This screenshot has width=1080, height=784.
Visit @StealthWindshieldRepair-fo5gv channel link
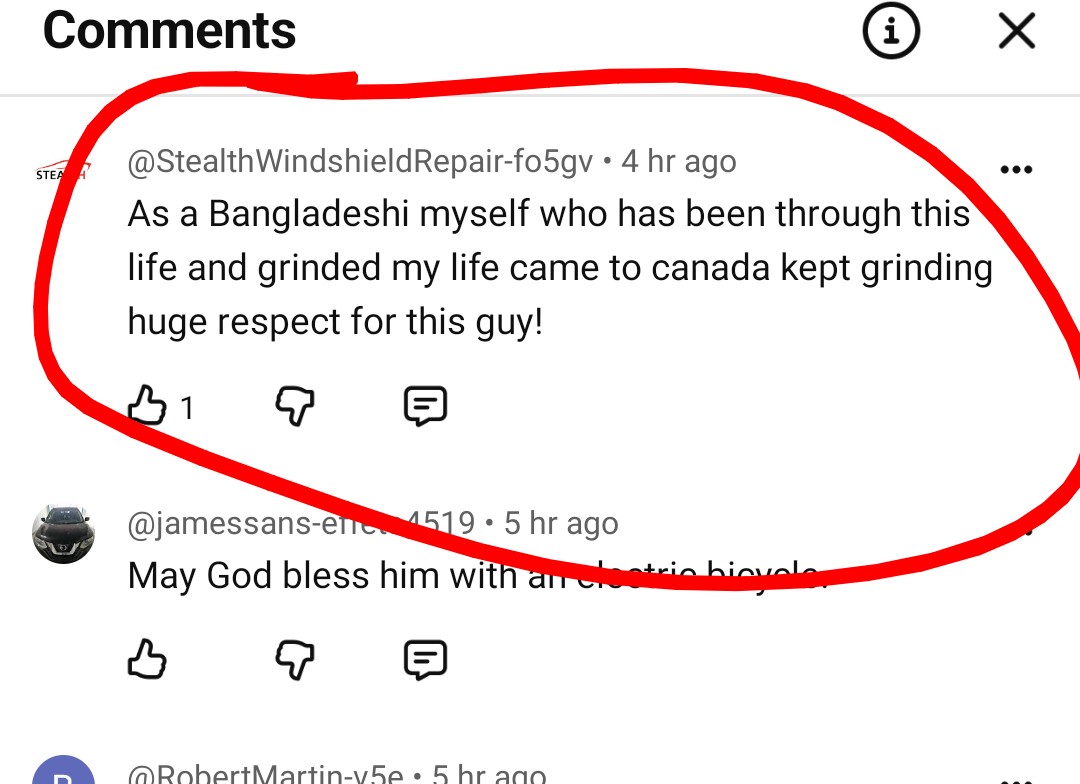click(x=360, y=161)
